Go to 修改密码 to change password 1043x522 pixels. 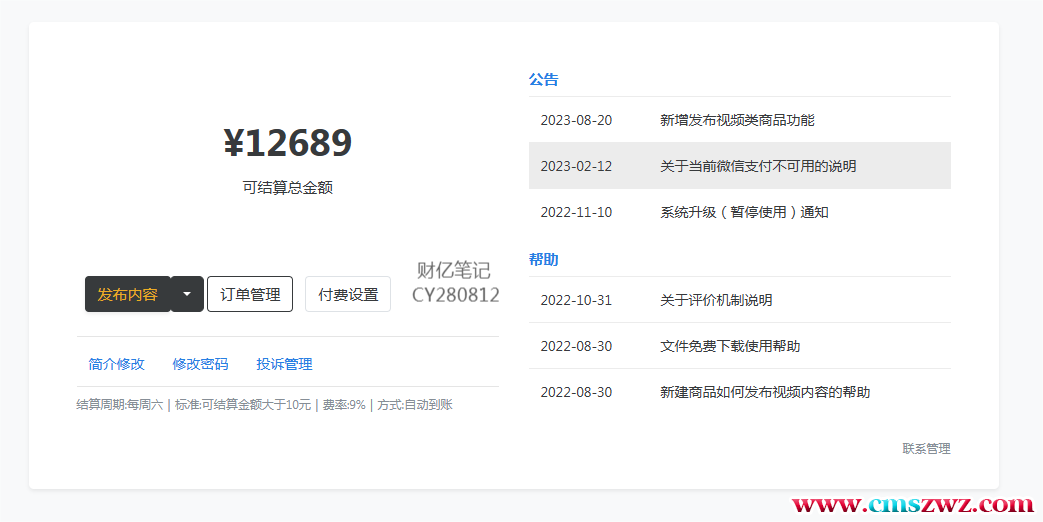[200, 364]
